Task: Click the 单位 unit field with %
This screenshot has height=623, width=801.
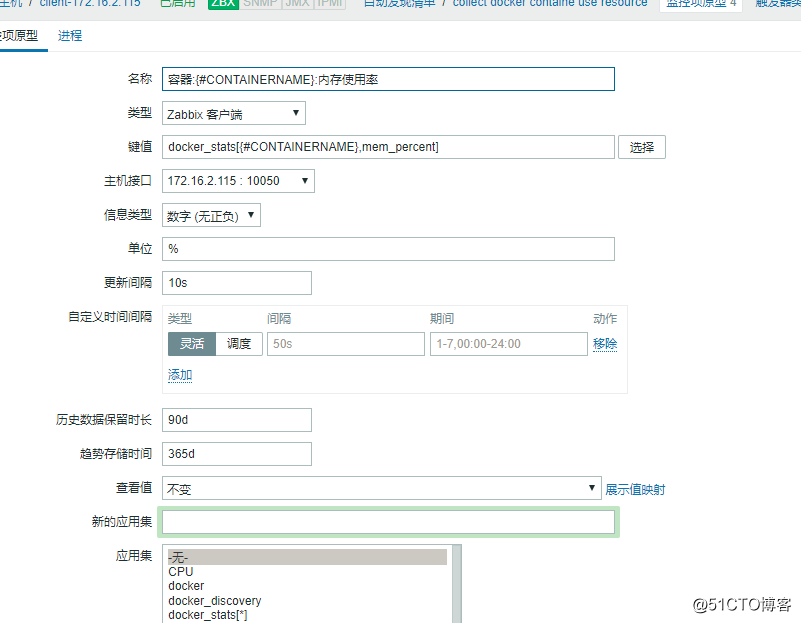Action: (x=388, y=249)
